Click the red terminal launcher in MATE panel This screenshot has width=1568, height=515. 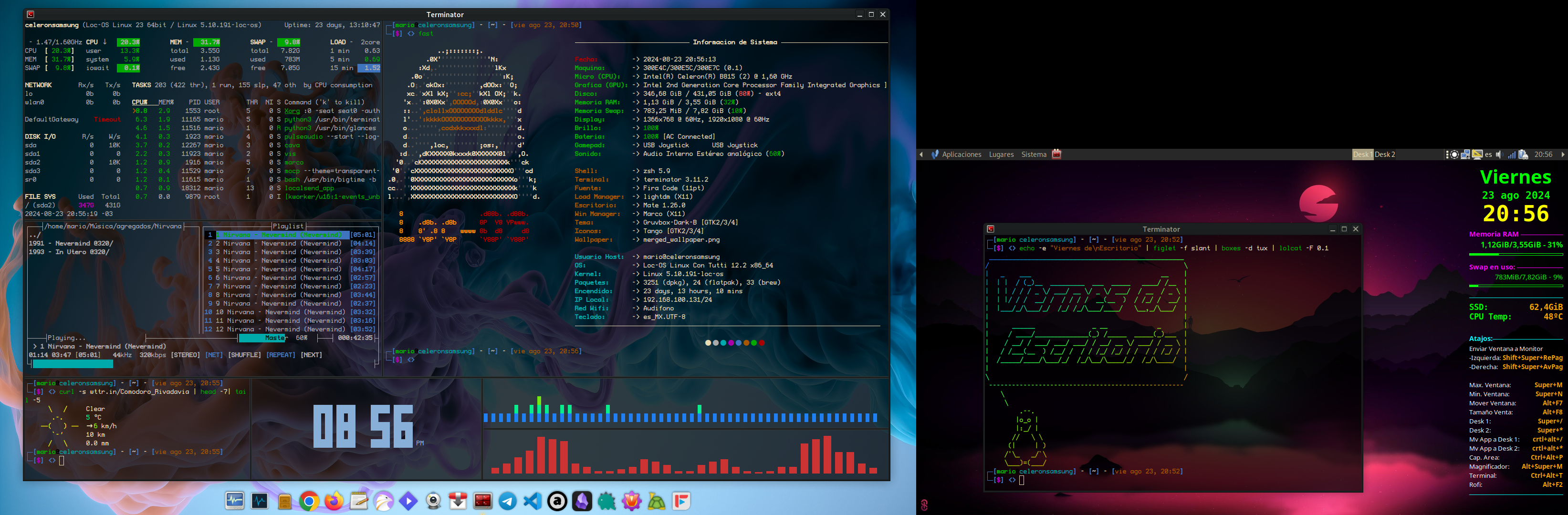pos(1056,154)
